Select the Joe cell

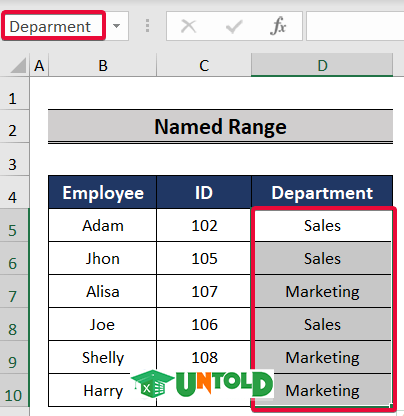coord(103,324)
